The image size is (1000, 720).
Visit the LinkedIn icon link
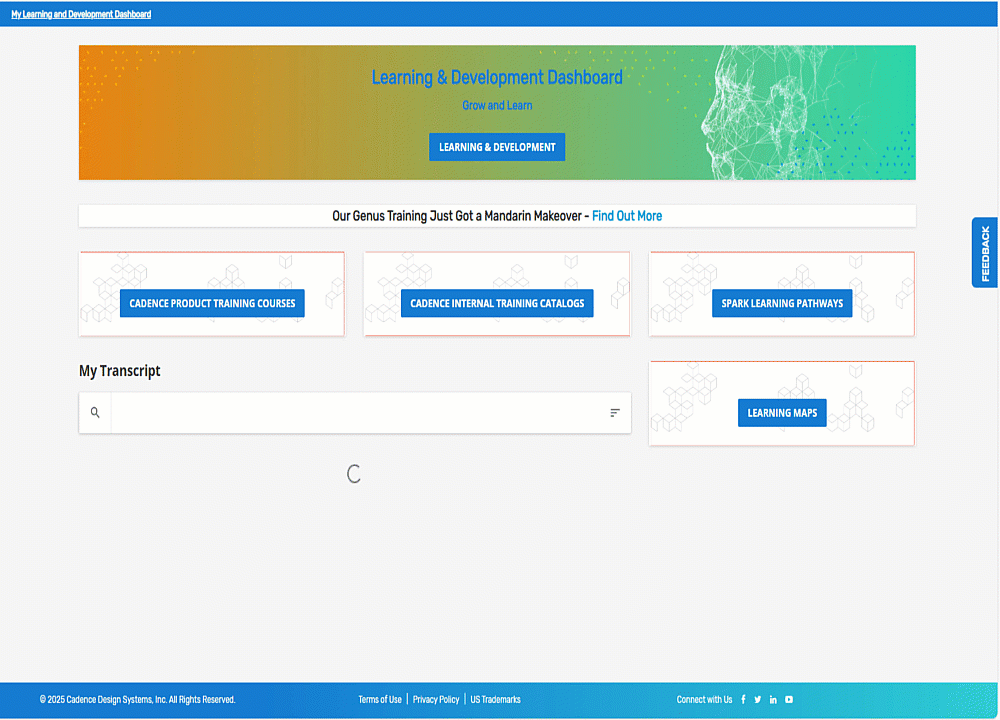(x=773, y=700)
